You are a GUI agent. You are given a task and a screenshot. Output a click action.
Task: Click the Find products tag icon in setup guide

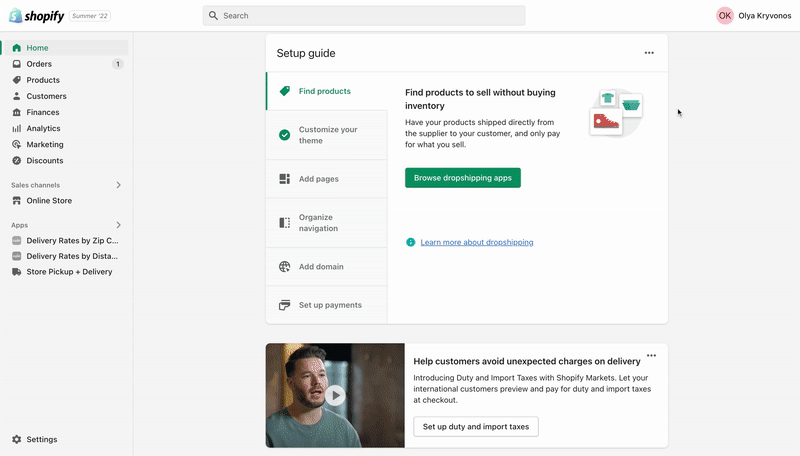285,91
